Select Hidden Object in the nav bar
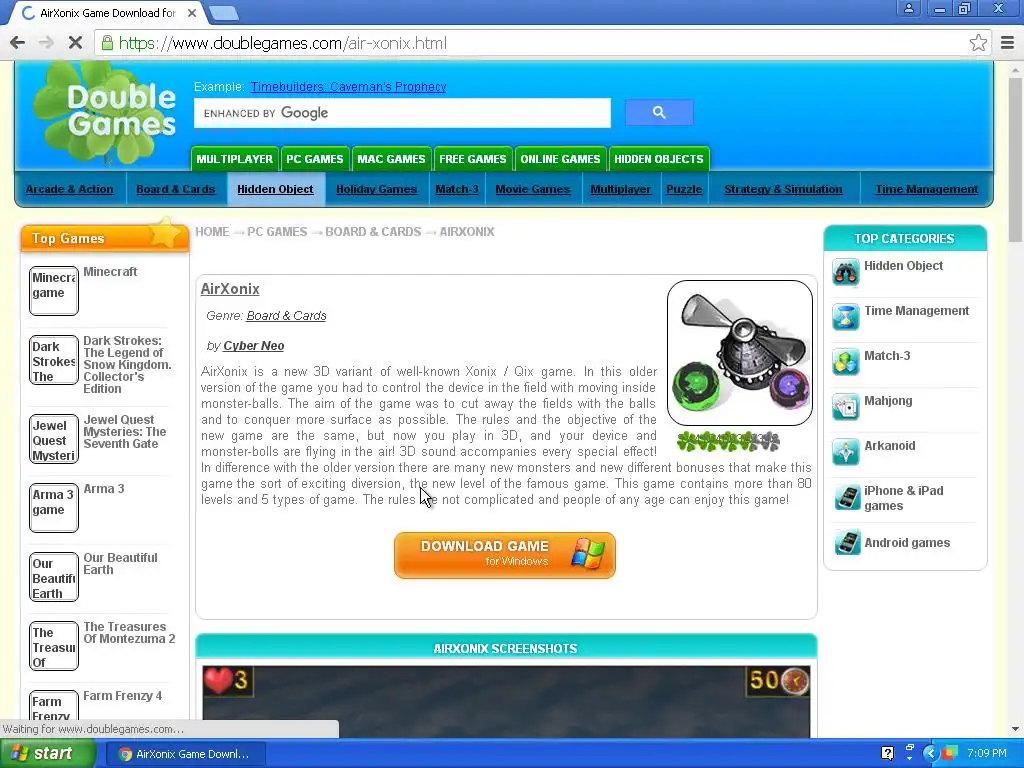1024x768 pixels. coord(276,189)
